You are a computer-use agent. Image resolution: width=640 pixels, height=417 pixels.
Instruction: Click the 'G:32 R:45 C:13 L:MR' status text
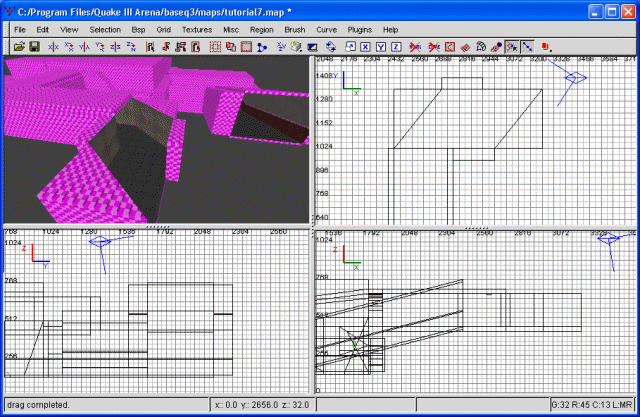point(592,405)
